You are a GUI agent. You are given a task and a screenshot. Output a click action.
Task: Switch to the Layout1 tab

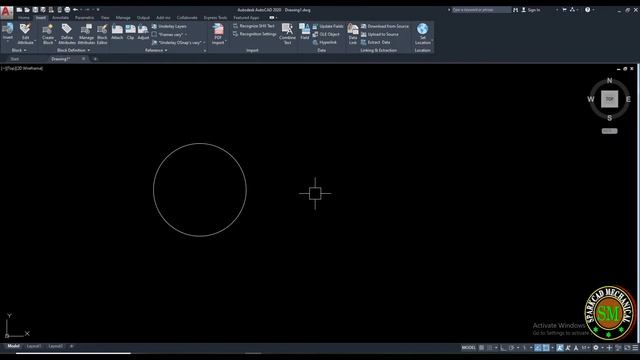coord(34,346)
